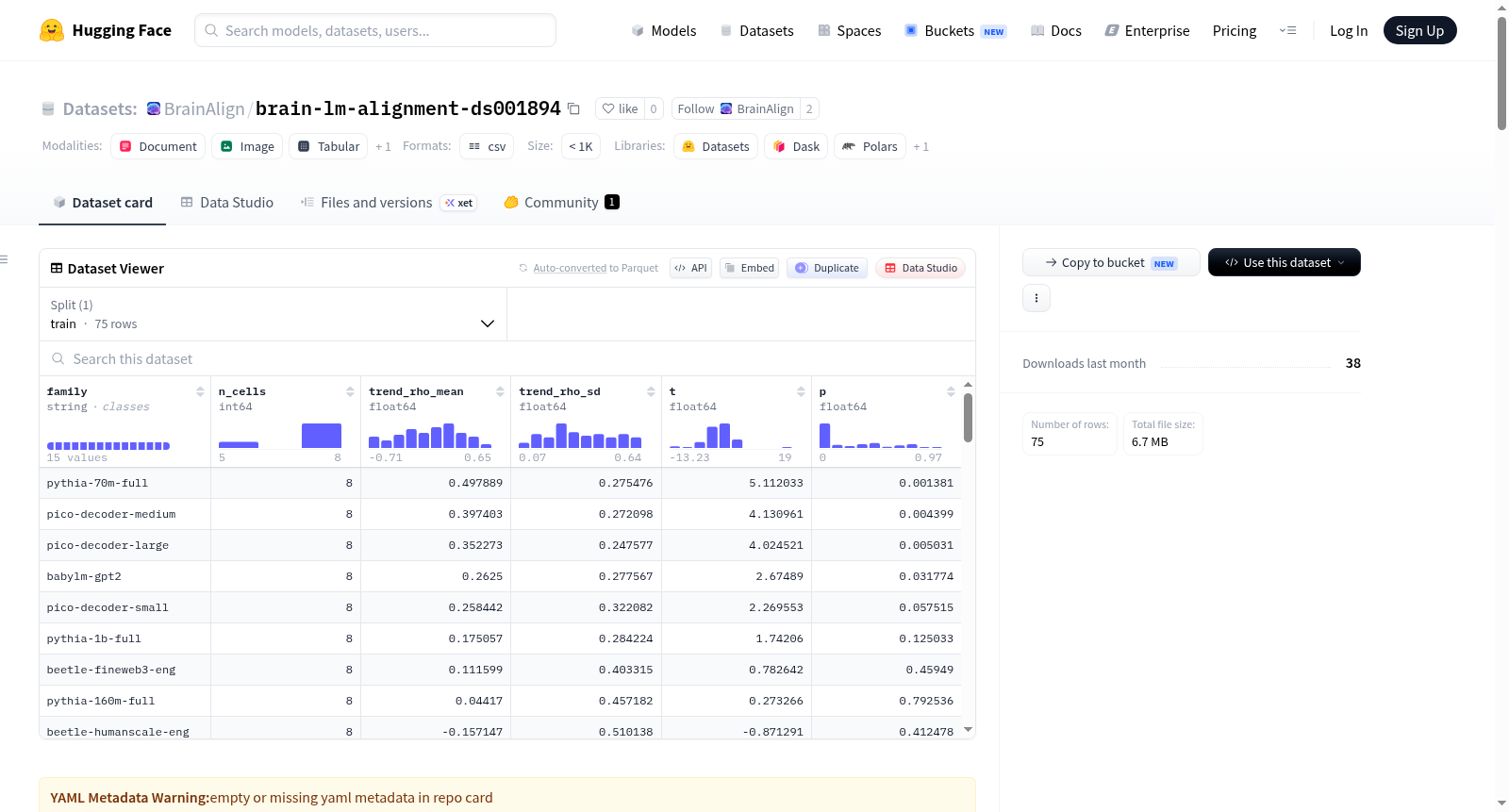Open the Enterprise page

point(1147,31)
